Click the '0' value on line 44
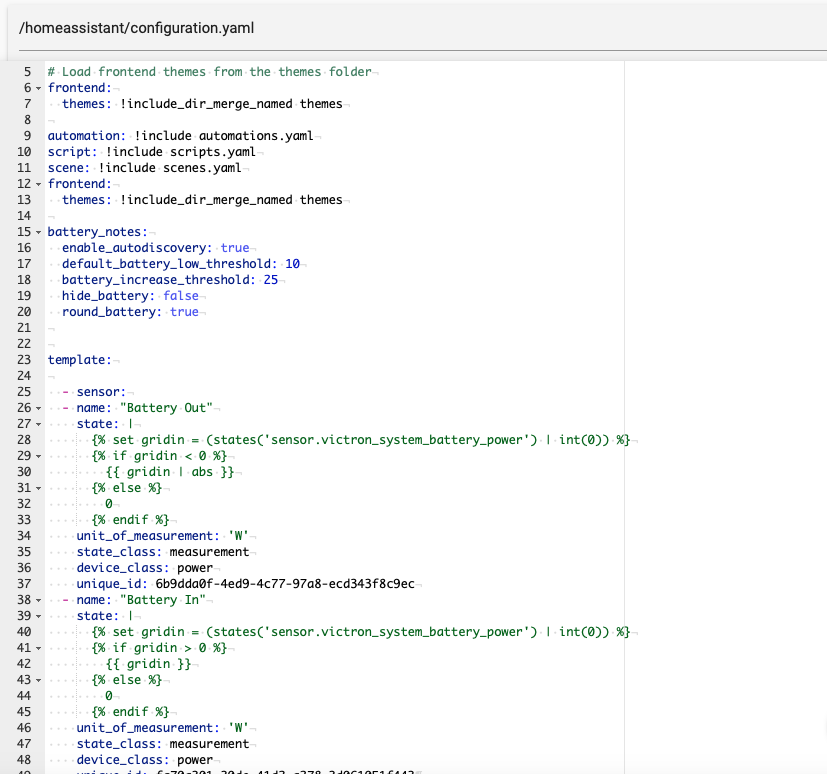Image resolution: width=827 pixels, height=774 pixels. (109, 696)
